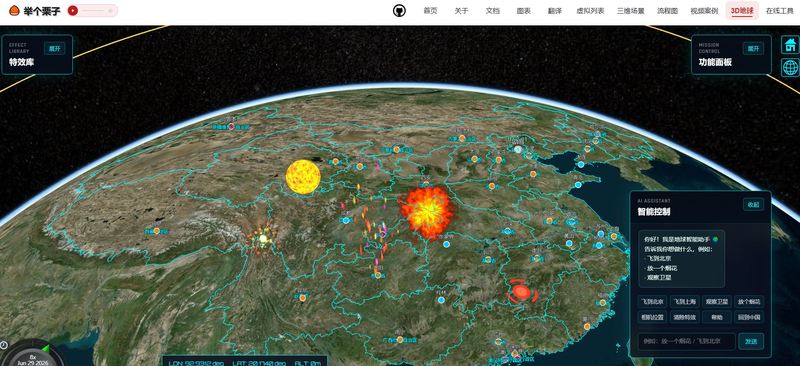Expand the 功能面板 mission control panel
The image size is (800, 366).
[x=753, y=48]
